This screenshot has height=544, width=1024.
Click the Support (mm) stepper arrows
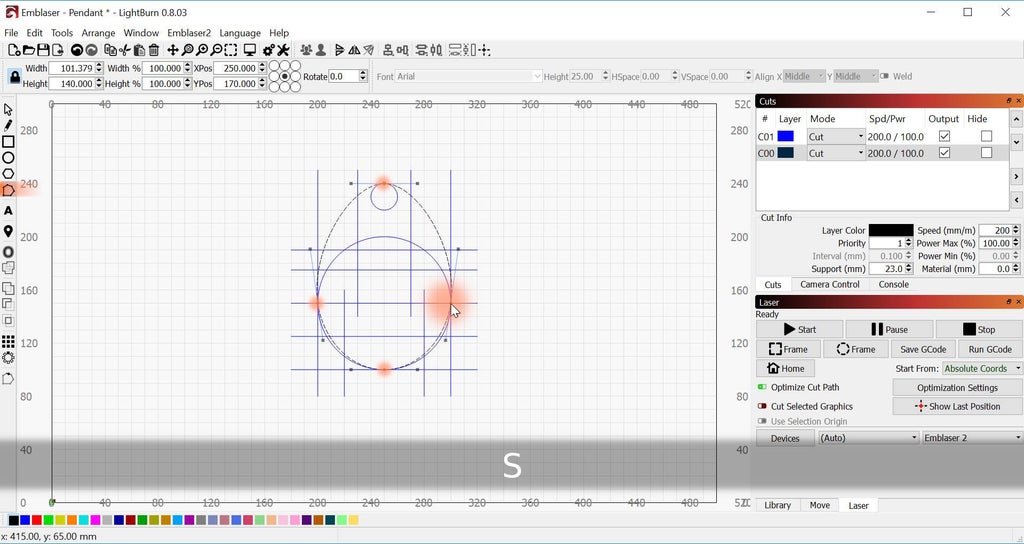pyautogui.click(x=908, y=268)
